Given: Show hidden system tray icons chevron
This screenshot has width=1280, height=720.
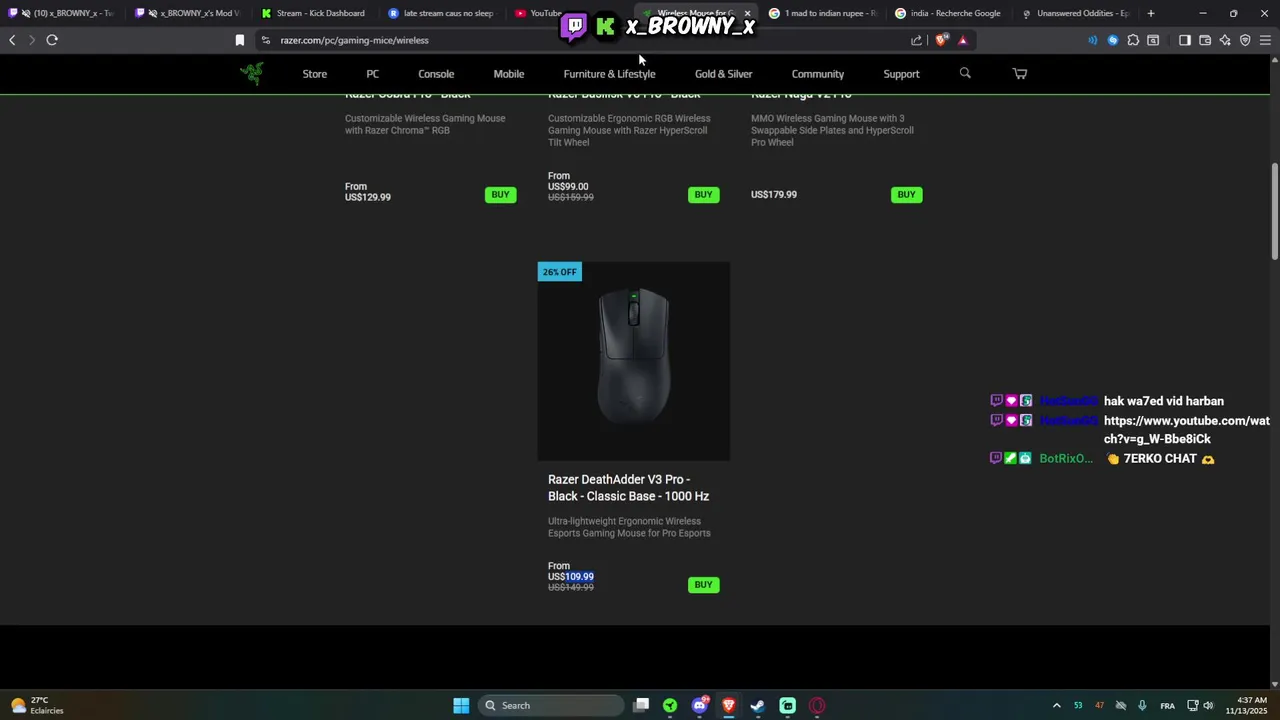Looking at the screenshot, I should (1056, 705).
